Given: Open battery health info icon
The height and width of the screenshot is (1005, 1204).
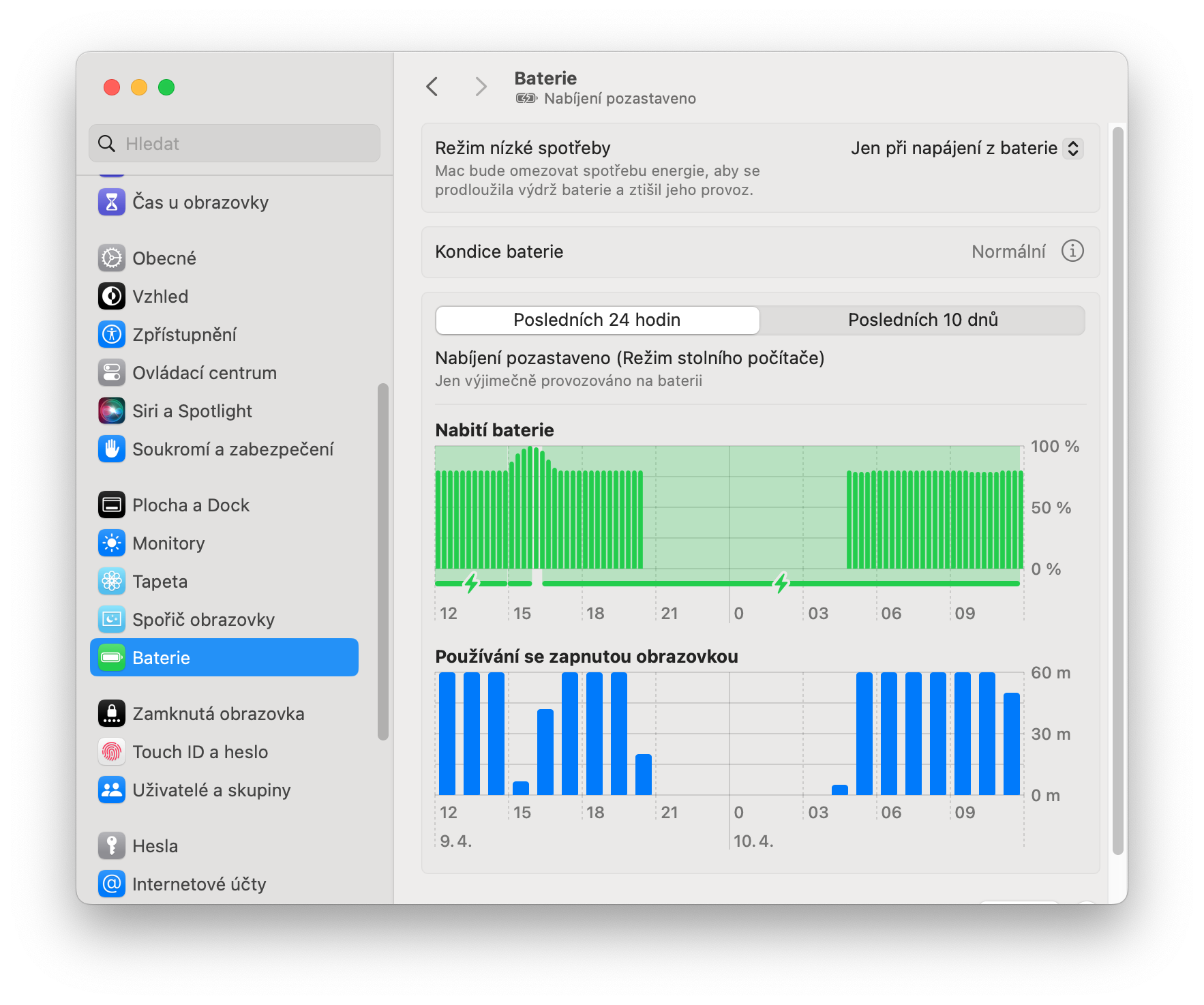Looking at the screenshot, I should pyautogui.click(x=1072, y=252).
